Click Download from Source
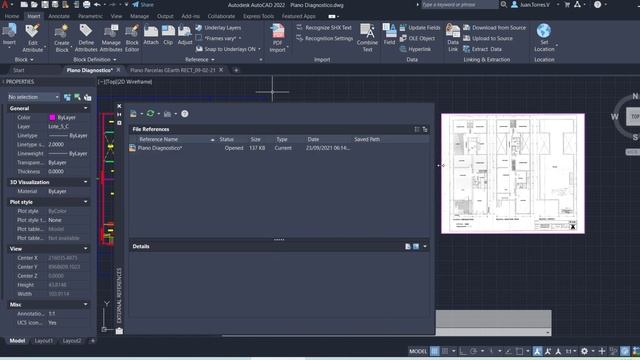The image size is (640, 360). 494,28
